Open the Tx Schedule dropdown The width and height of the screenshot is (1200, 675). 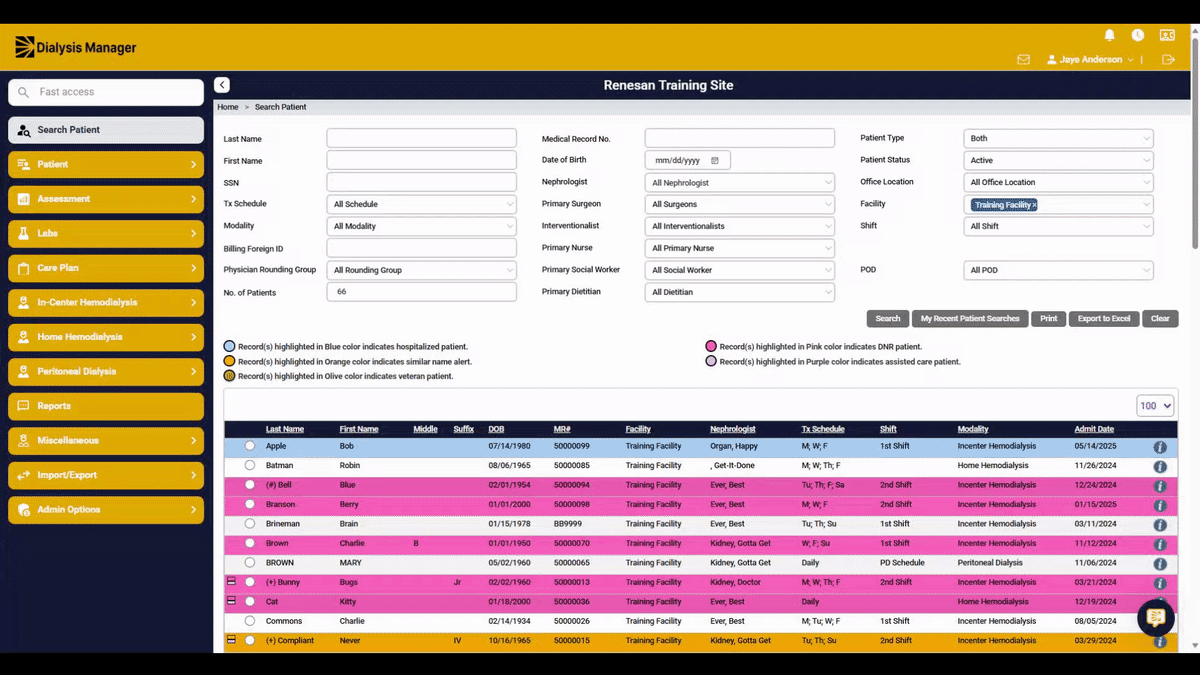(x=422, y=204)
